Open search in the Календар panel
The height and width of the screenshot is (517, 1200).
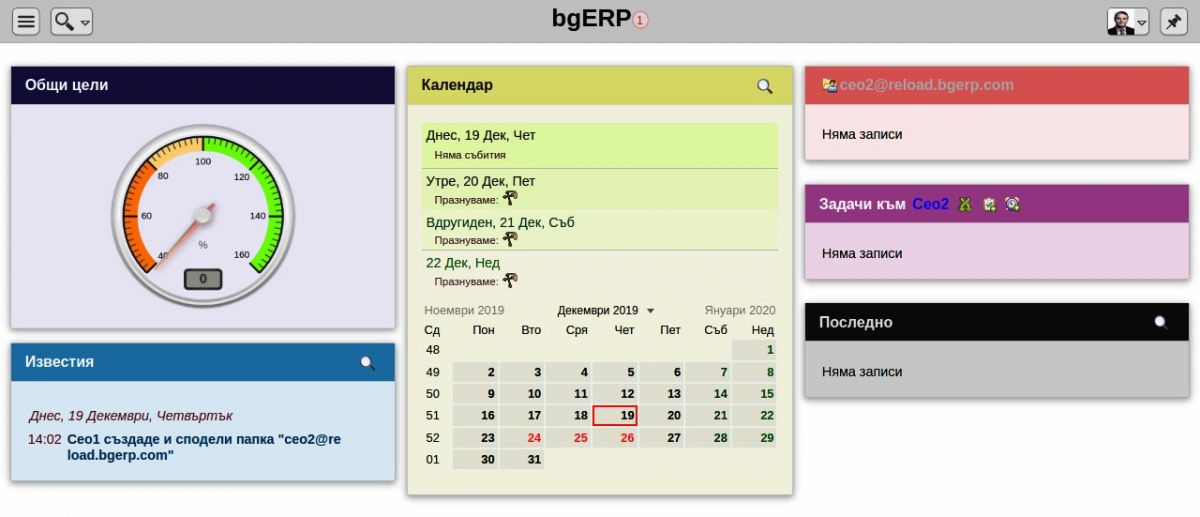point(765,86)
